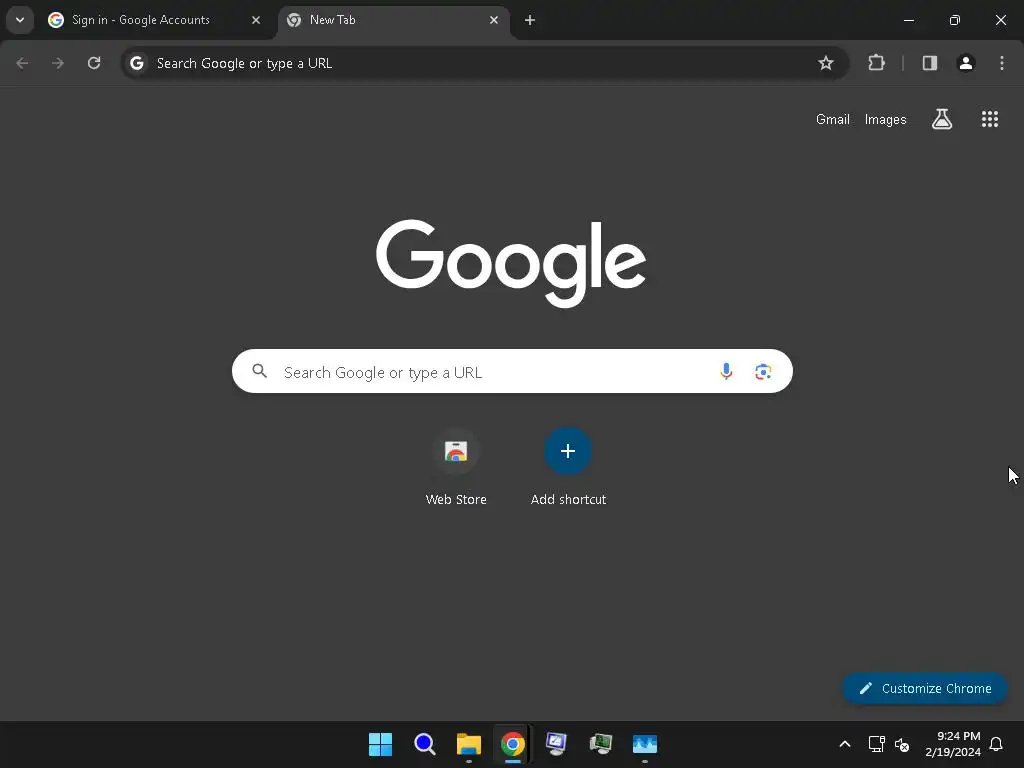Open the blue chart app in taskbar

coord(645,744)
